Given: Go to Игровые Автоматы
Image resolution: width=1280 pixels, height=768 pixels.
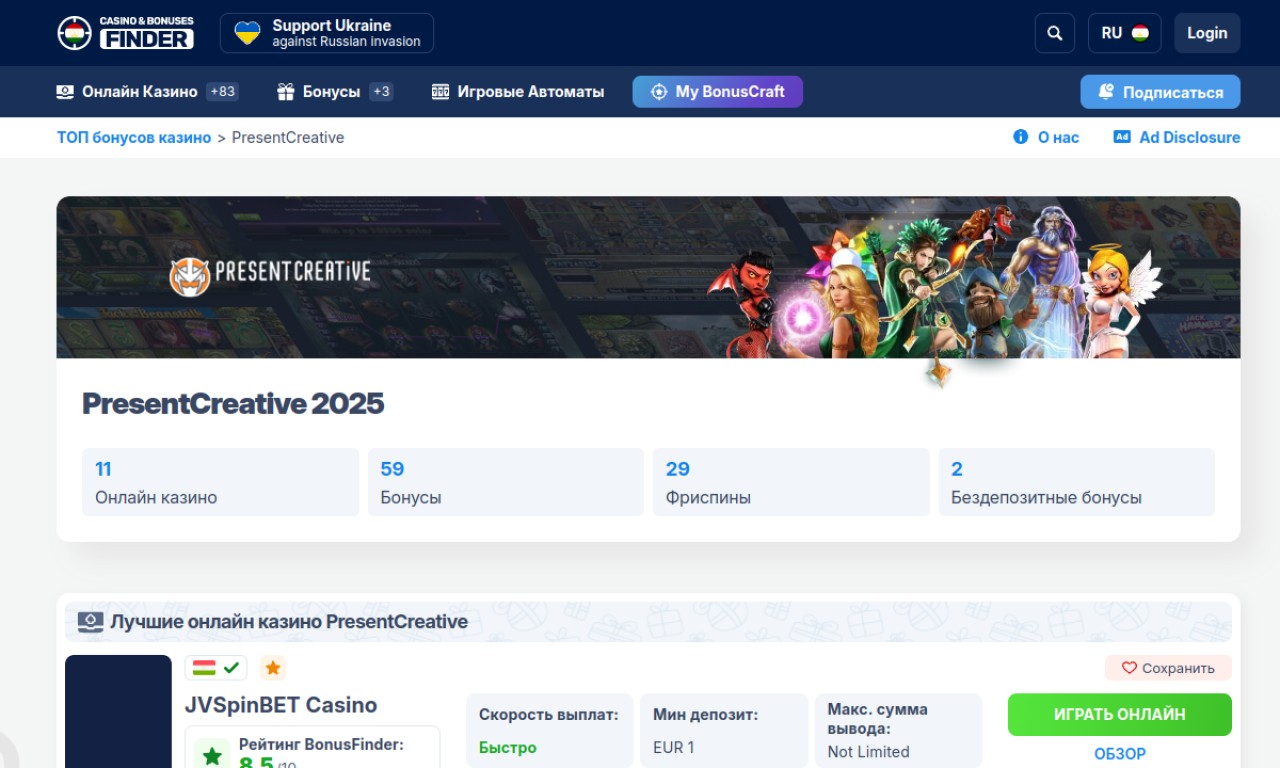Looking at the screenshot, I should [518, 92].
